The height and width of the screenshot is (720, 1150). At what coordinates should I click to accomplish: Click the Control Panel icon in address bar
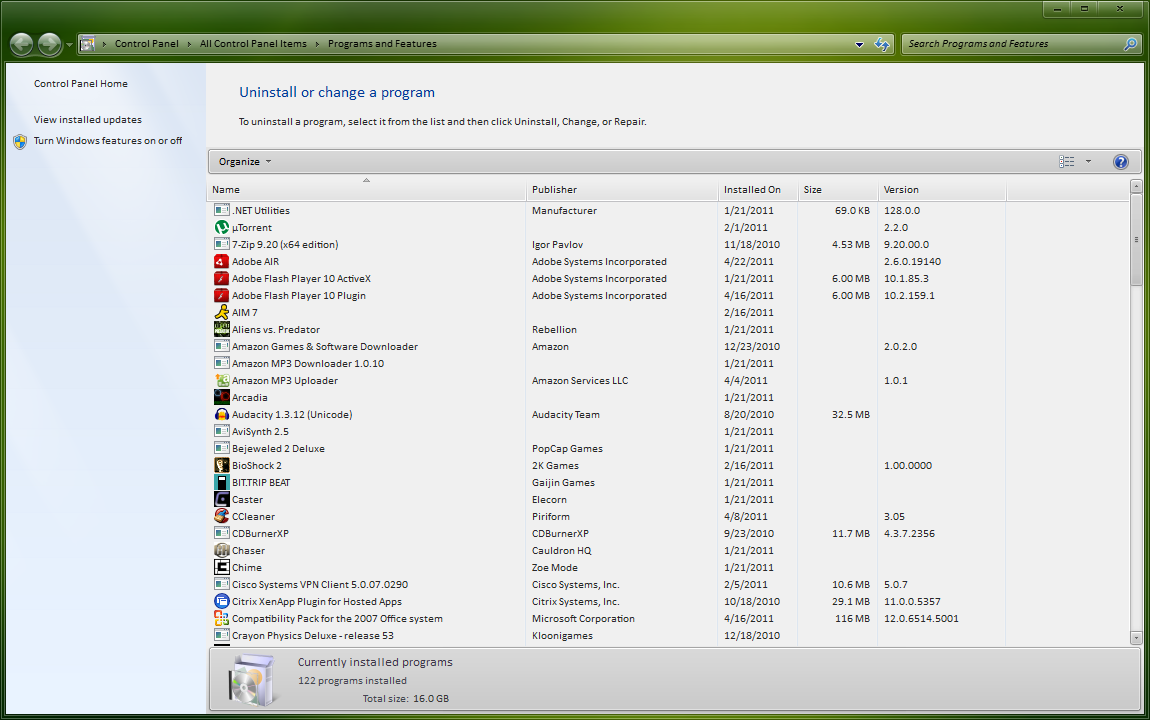pyautogui.click(x=87, y=44)
